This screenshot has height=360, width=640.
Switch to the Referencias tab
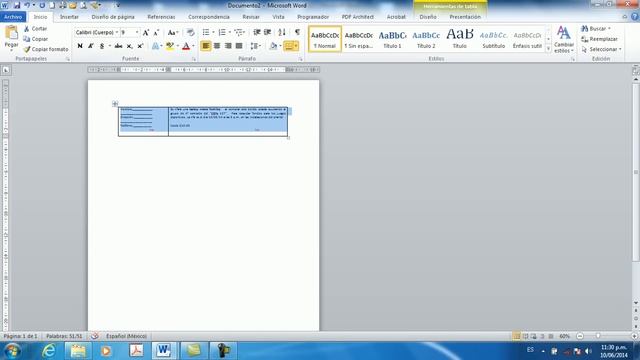tap(161, 17)
